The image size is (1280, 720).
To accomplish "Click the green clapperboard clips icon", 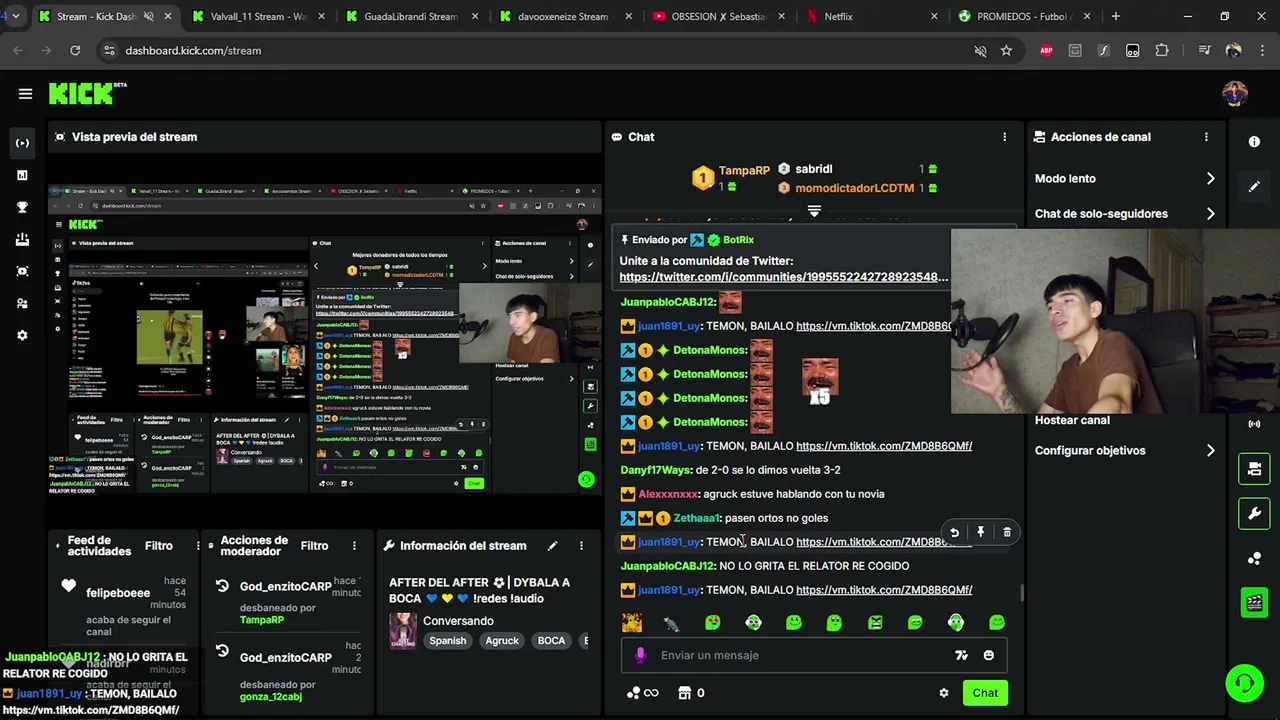I will [1254, 602].
